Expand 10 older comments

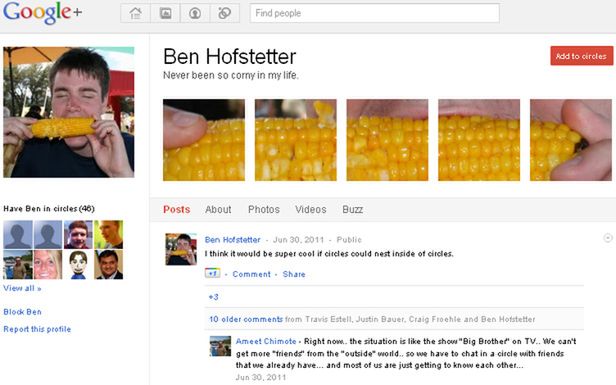click(x=246, y=319)
